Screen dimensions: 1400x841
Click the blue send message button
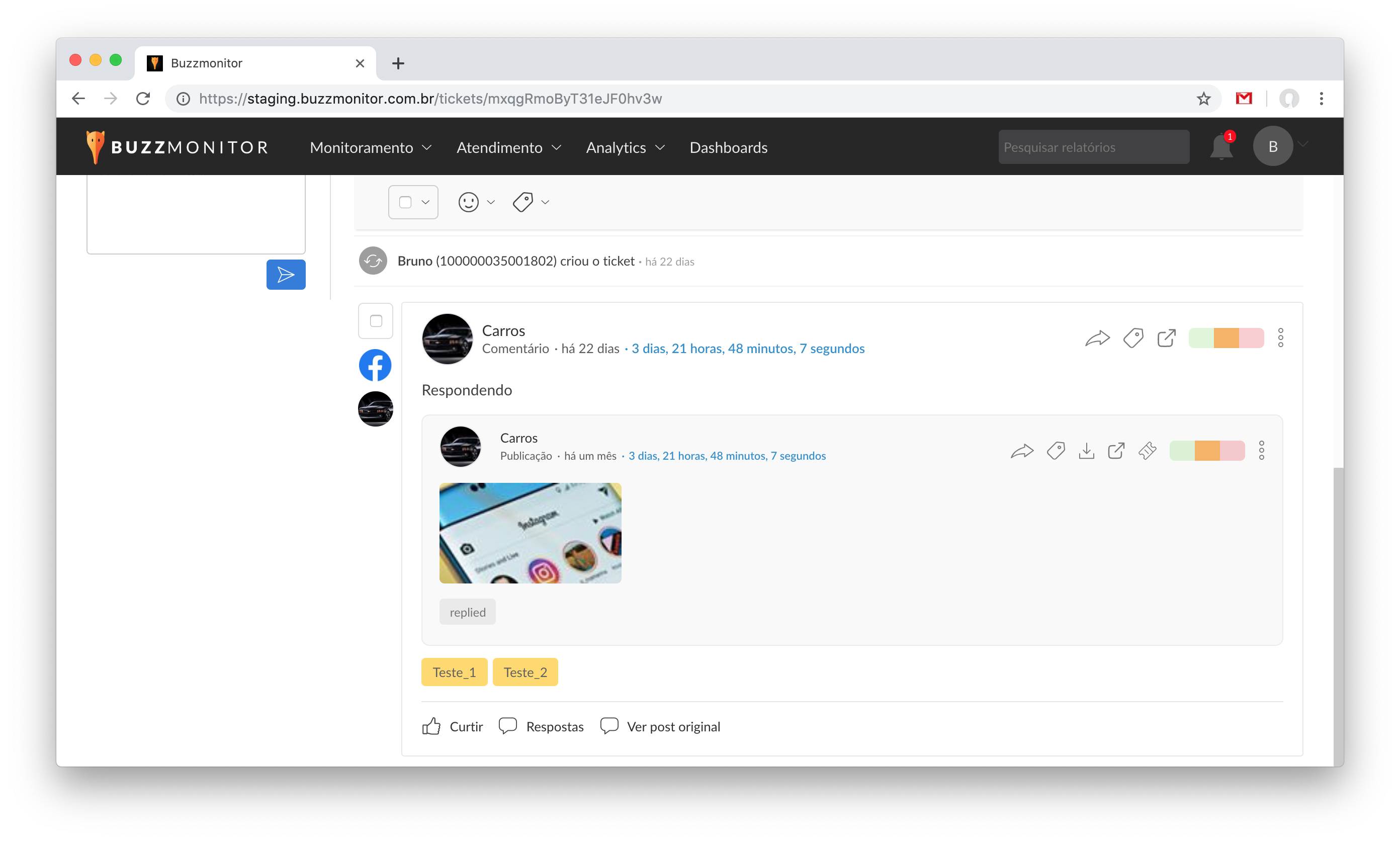pyautogui.click(x=286, y=275)
